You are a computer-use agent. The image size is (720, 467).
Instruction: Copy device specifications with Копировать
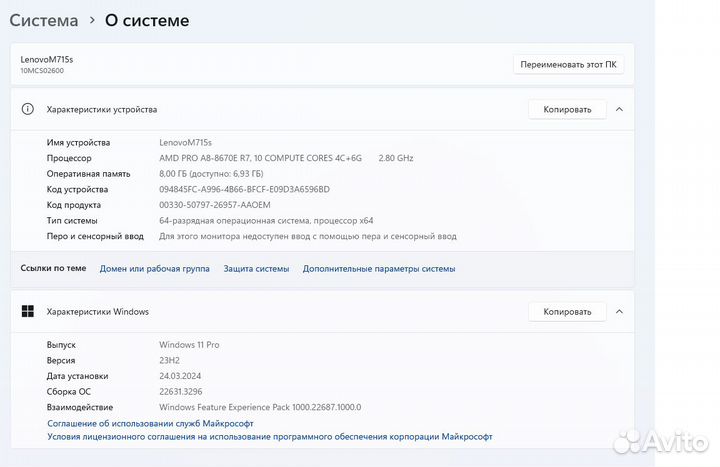coord(567,109)
